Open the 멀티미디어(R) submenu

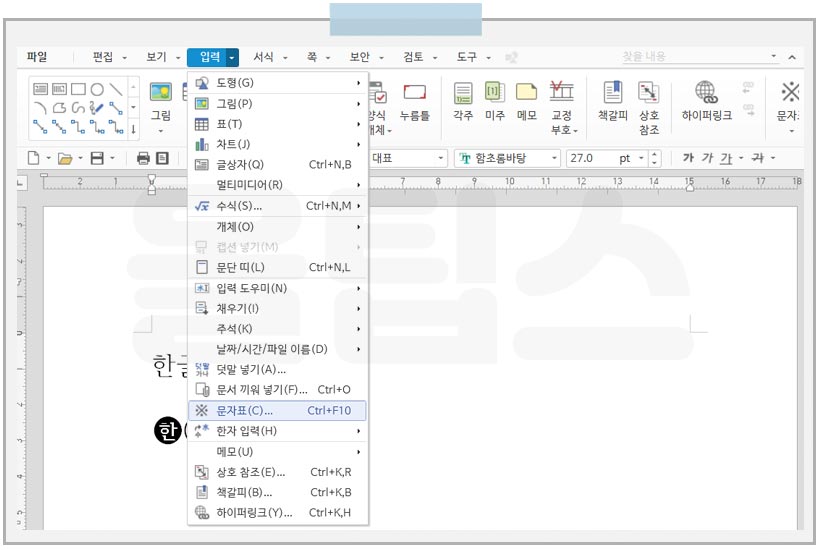tap(277, 185)
